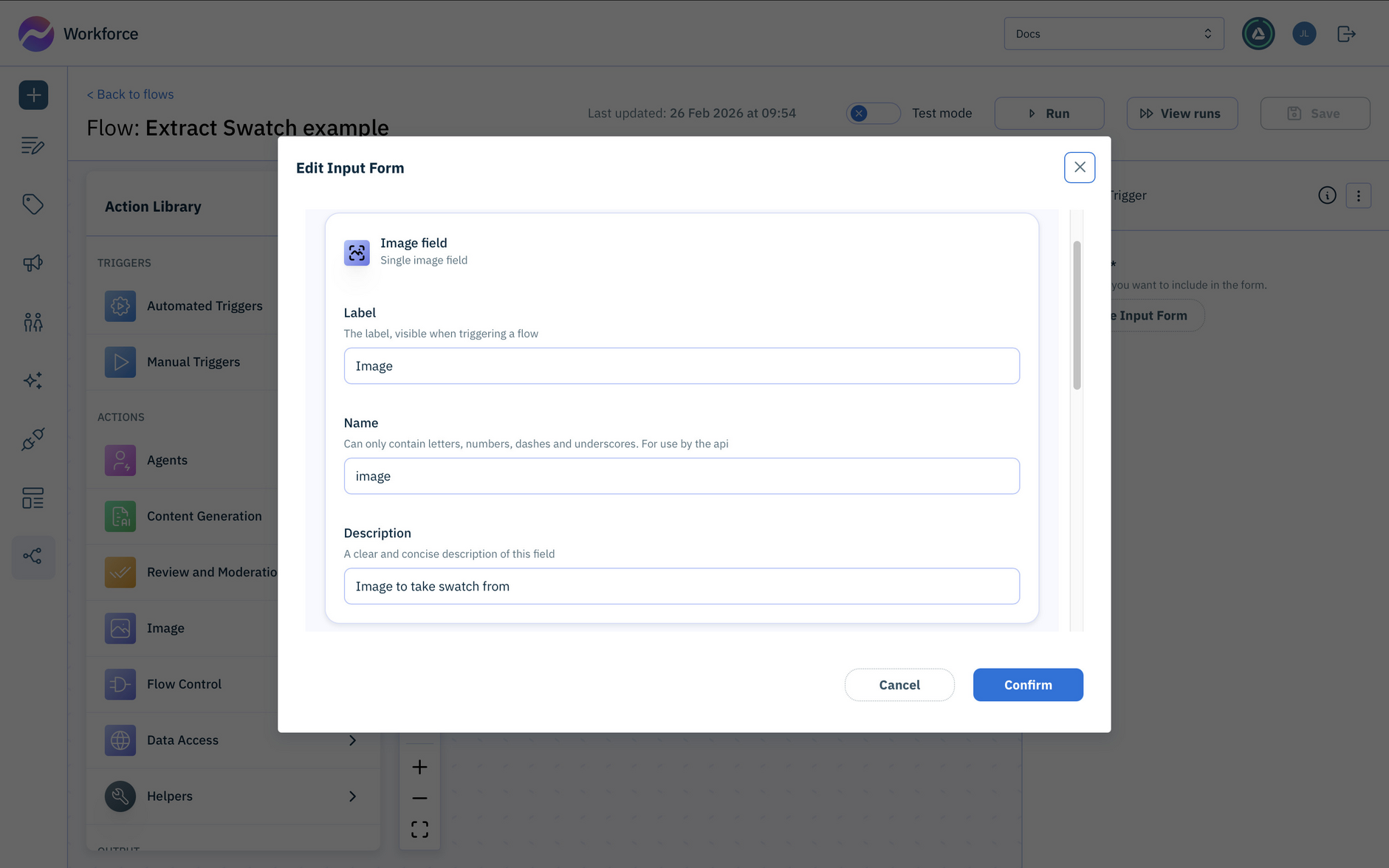Image resolution: width=1389 pixels, height=868 pixels.
Task: Go back to flows
Action: 130,94
